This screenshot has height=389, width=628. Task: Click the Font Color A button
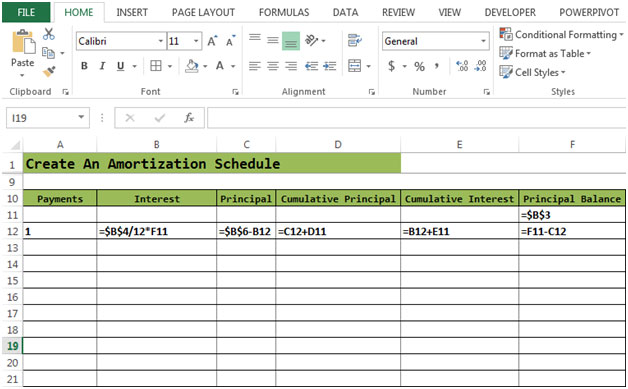[x=220, y=66]
